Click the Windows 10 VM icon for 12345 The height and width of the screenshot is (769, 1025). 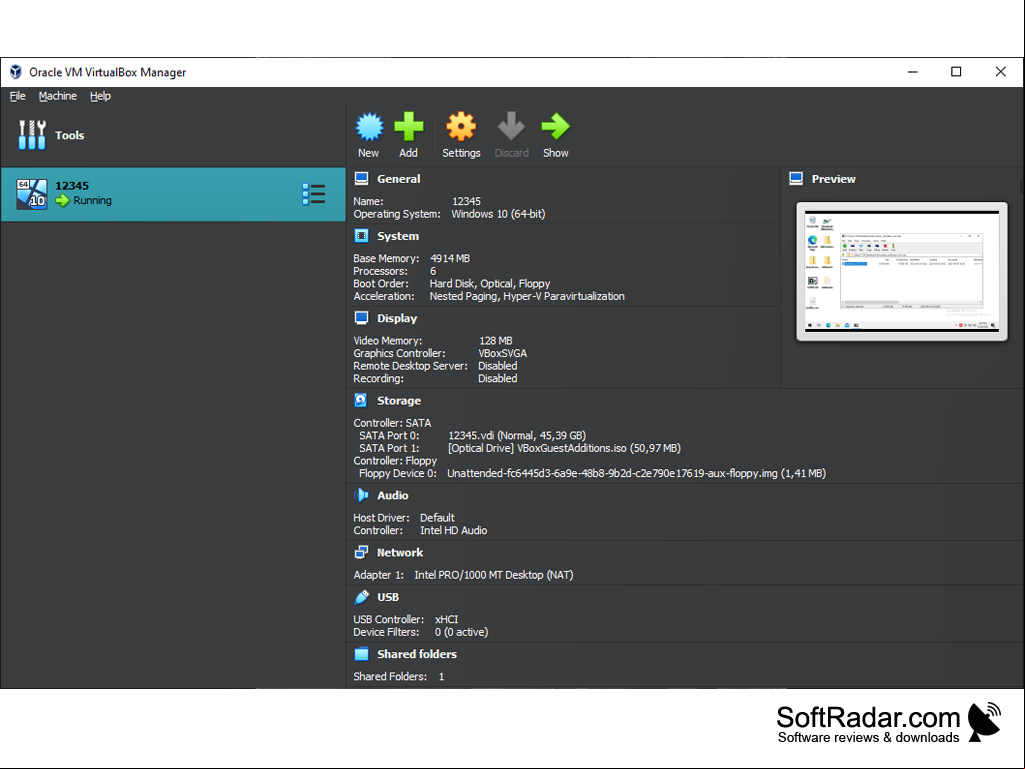click(31, 194)
